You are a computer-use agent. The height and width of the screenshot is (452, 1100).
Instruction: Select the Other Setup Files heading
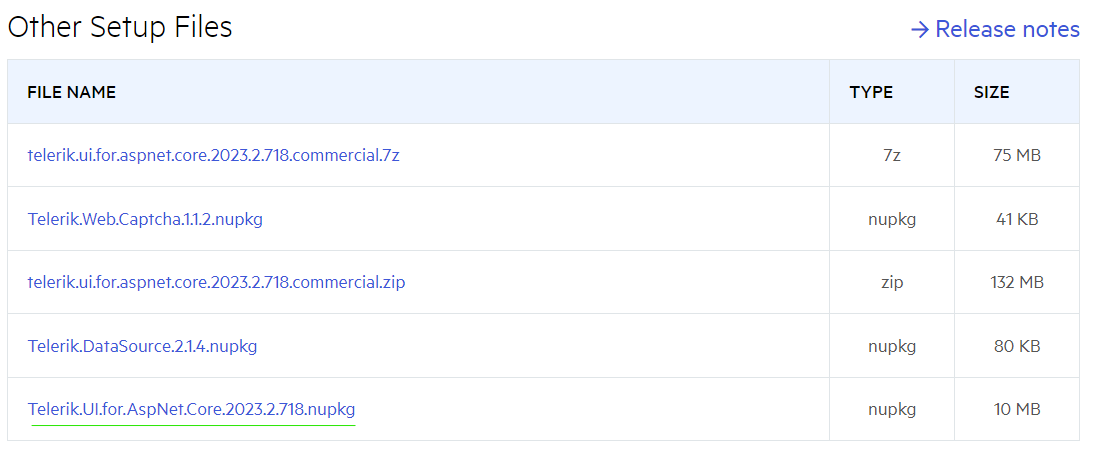tap(120, 27)
